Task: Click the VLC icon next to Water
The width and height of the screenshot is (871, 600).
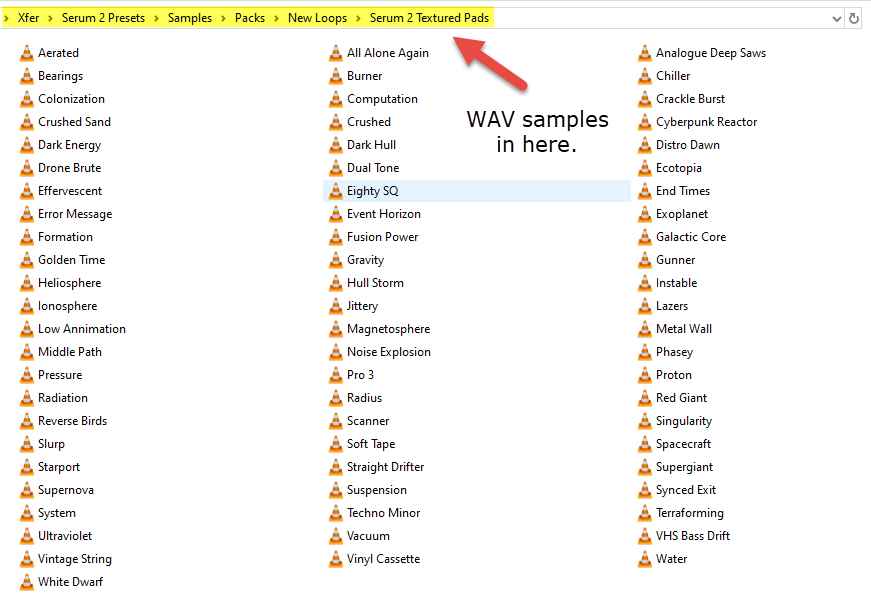Action: coord(645,559)
